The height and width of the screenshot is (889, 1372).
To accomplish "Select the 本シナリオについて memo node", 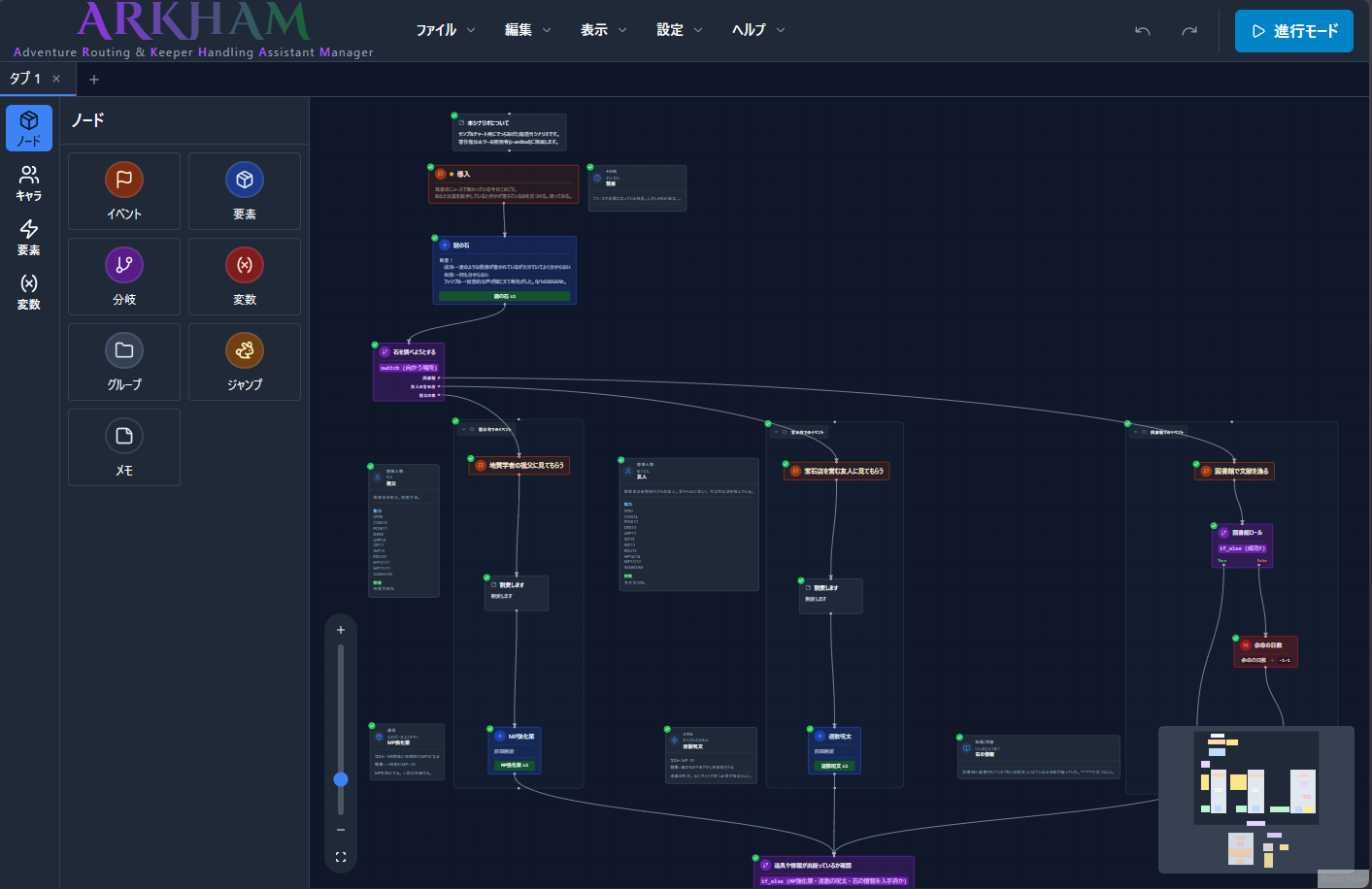I will (510, 132).
